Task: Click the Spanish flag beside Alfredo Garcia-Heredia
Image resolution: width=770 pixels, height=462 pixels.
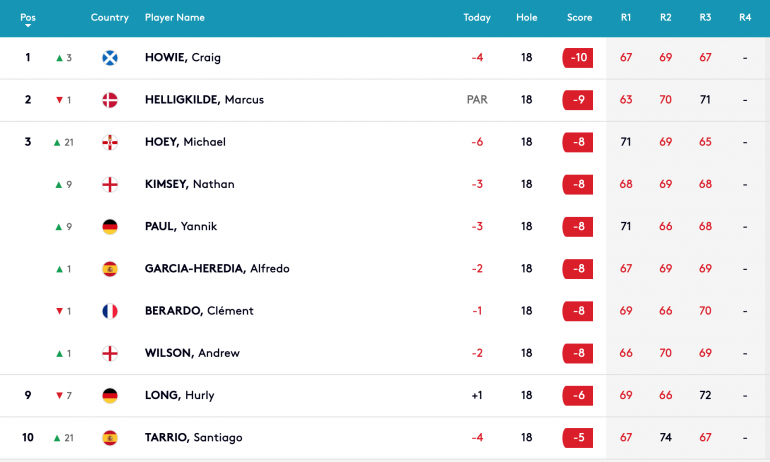Action: [x=110, y=269]
